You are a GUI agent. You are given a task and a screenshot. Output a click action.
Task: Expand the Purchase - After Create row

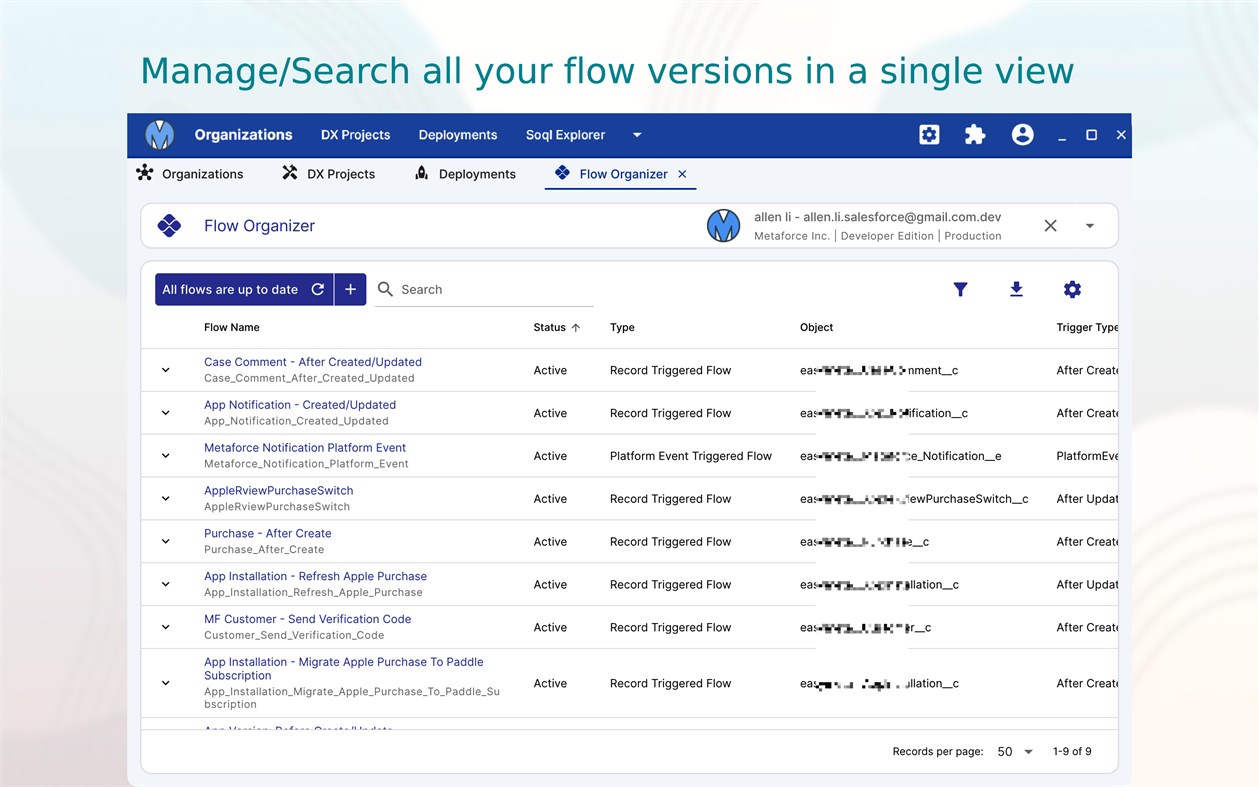coord(166,541)
